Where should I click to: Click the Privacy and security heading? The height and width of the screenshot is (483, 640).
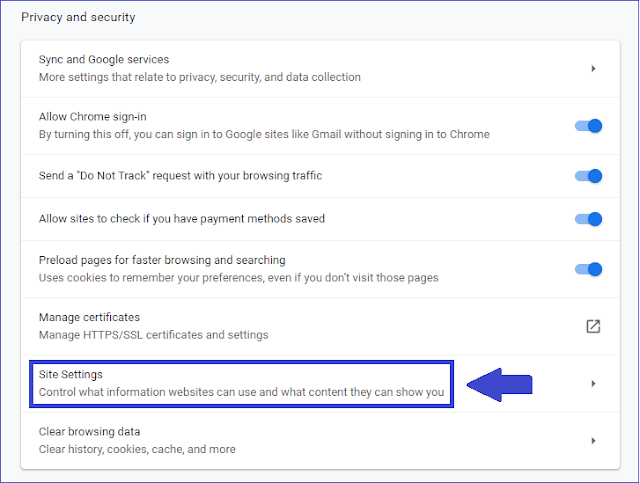click(78, 17)
